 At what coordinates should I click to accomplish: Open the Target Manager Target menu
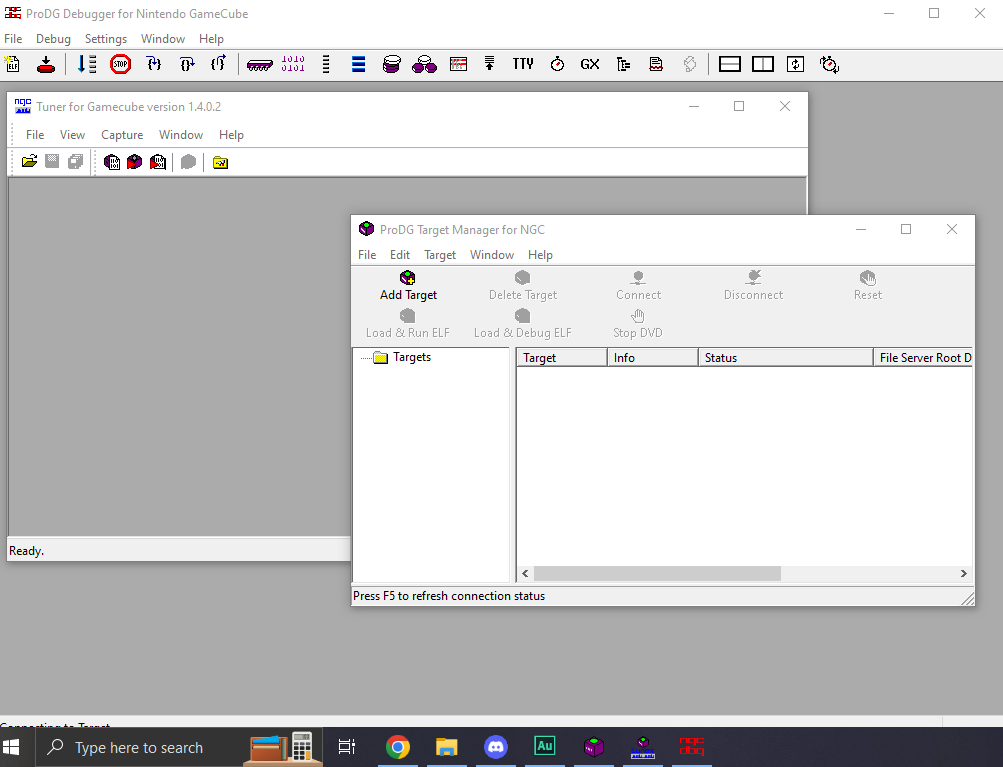coord(440,255)
